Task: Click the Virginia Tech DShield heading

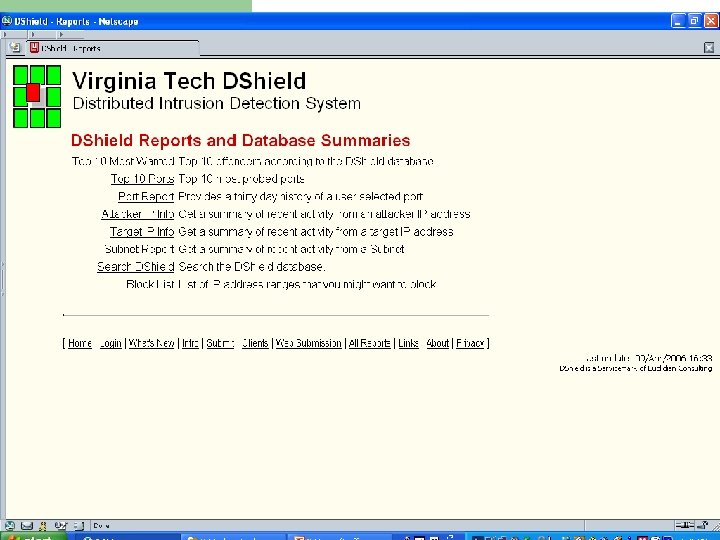Action: [189, 81]
